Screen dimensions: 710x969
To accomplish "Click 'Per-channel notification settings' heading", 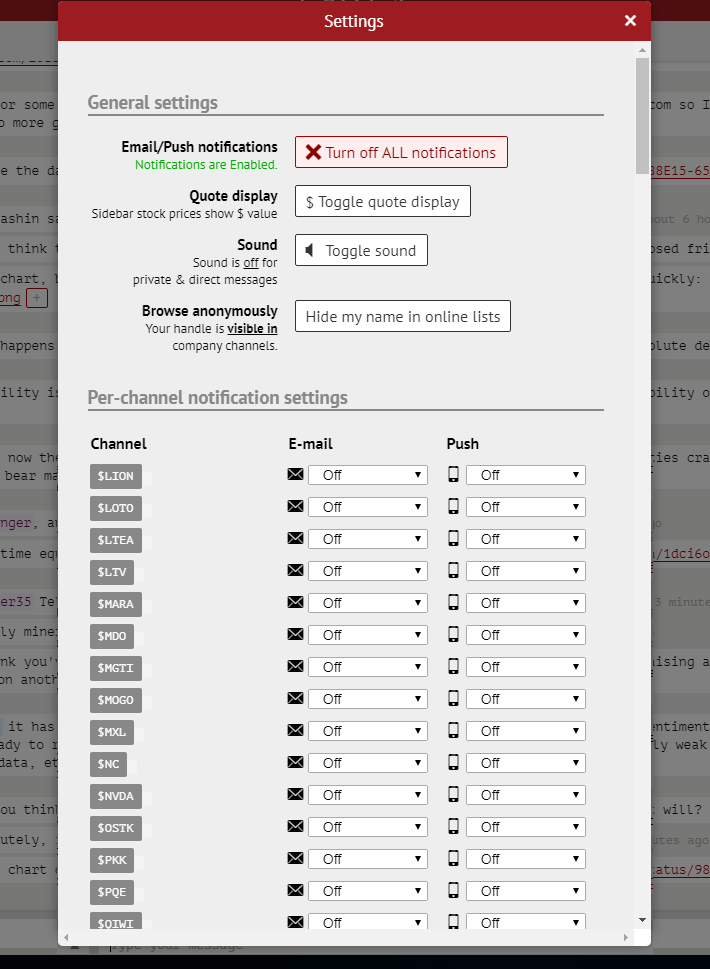I will click(x=218, y=397).
